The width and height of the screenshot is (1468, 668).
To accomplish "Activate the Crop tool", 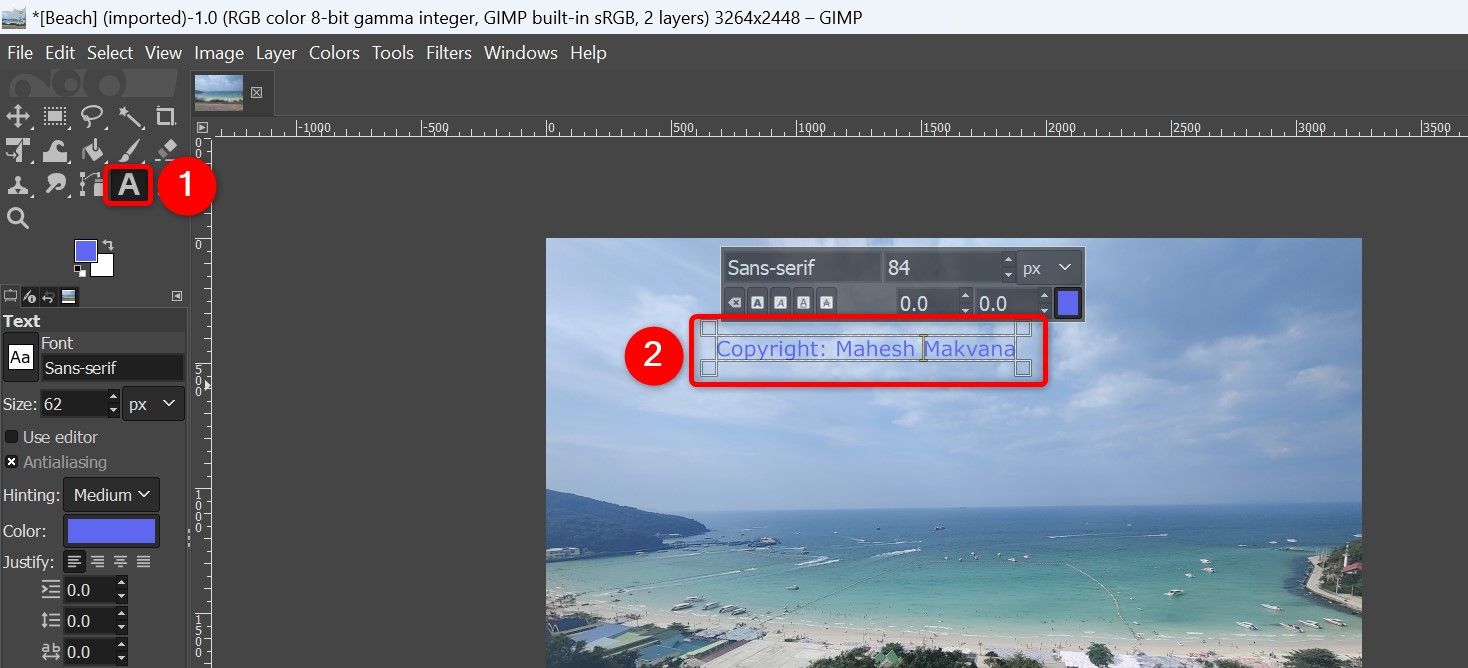I will pyautogui.click(x=167, y=117).
